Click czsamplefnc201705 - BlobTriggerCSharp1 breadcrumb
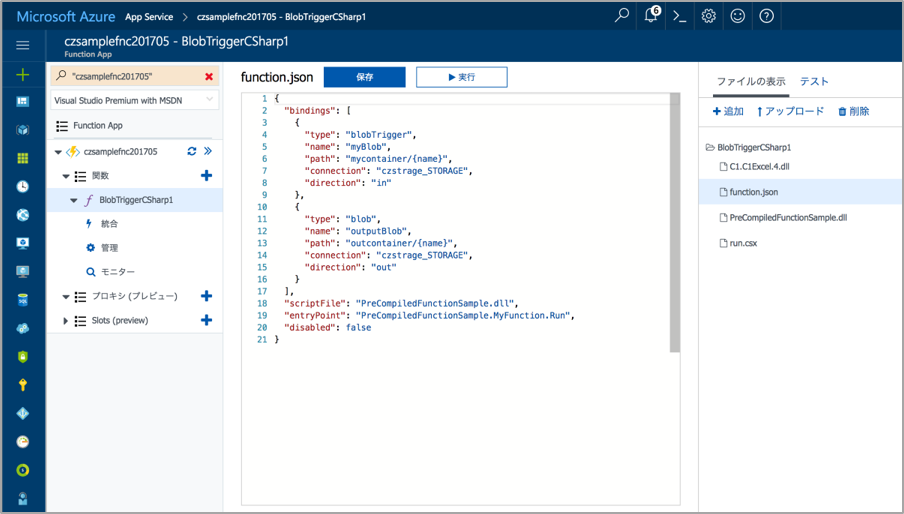This screenshot has width=904, height=514. point(281,17)
